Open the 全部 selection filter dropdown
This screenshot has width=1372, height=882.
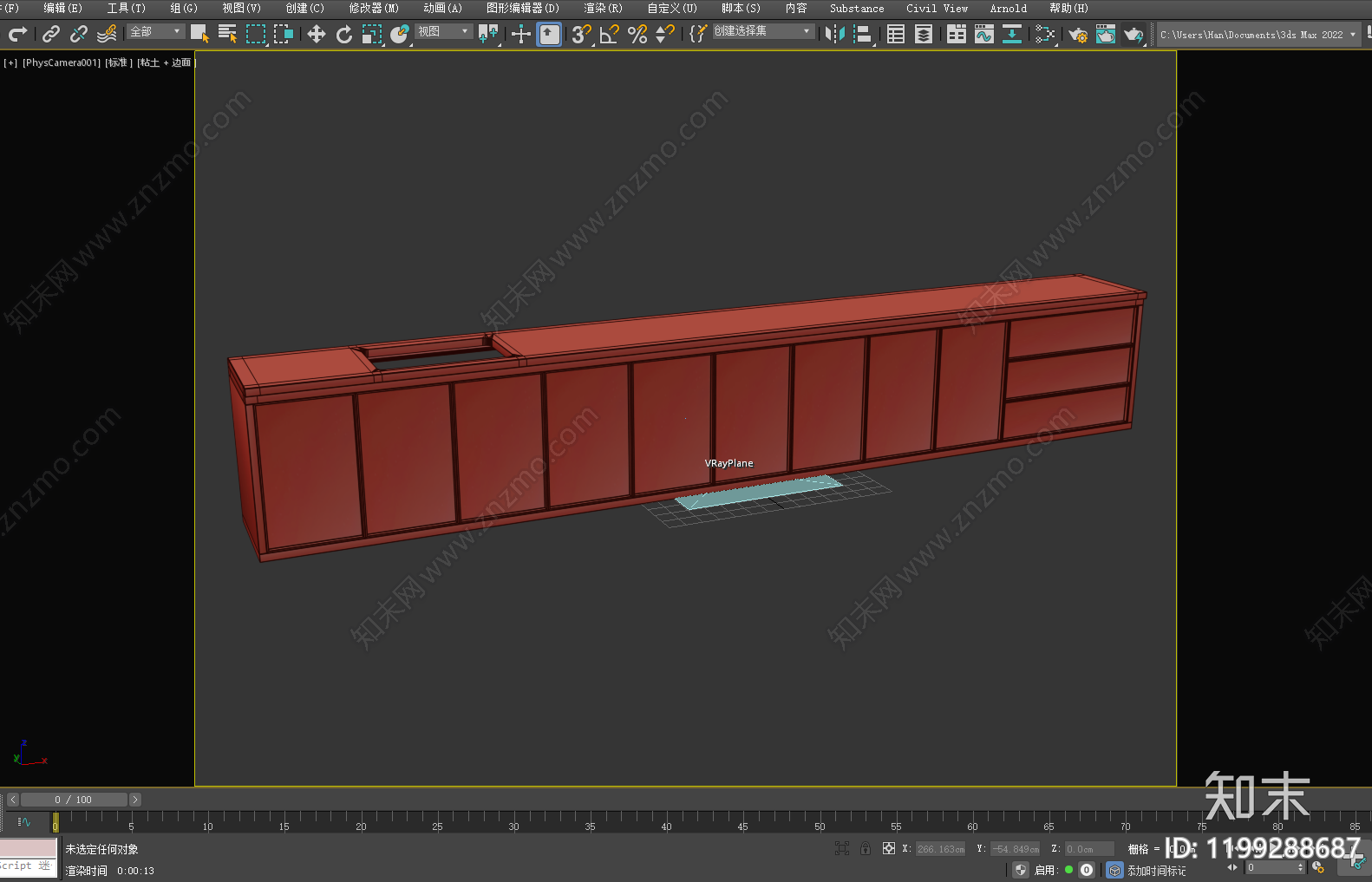tap(156, 31)
